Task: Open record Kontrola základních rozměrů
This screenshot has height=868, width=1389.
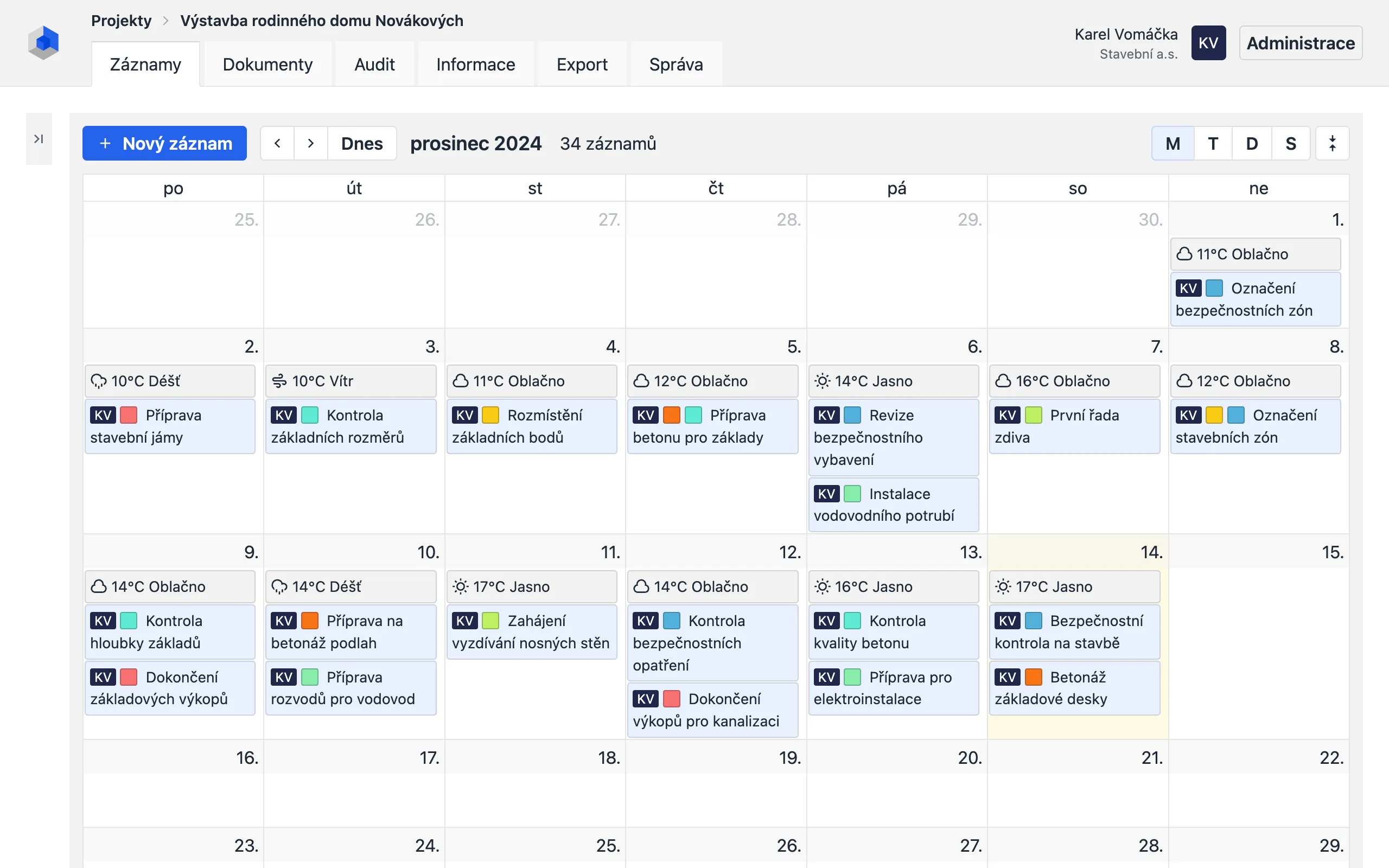Action: pyautogui.click(x=351, y=426)
